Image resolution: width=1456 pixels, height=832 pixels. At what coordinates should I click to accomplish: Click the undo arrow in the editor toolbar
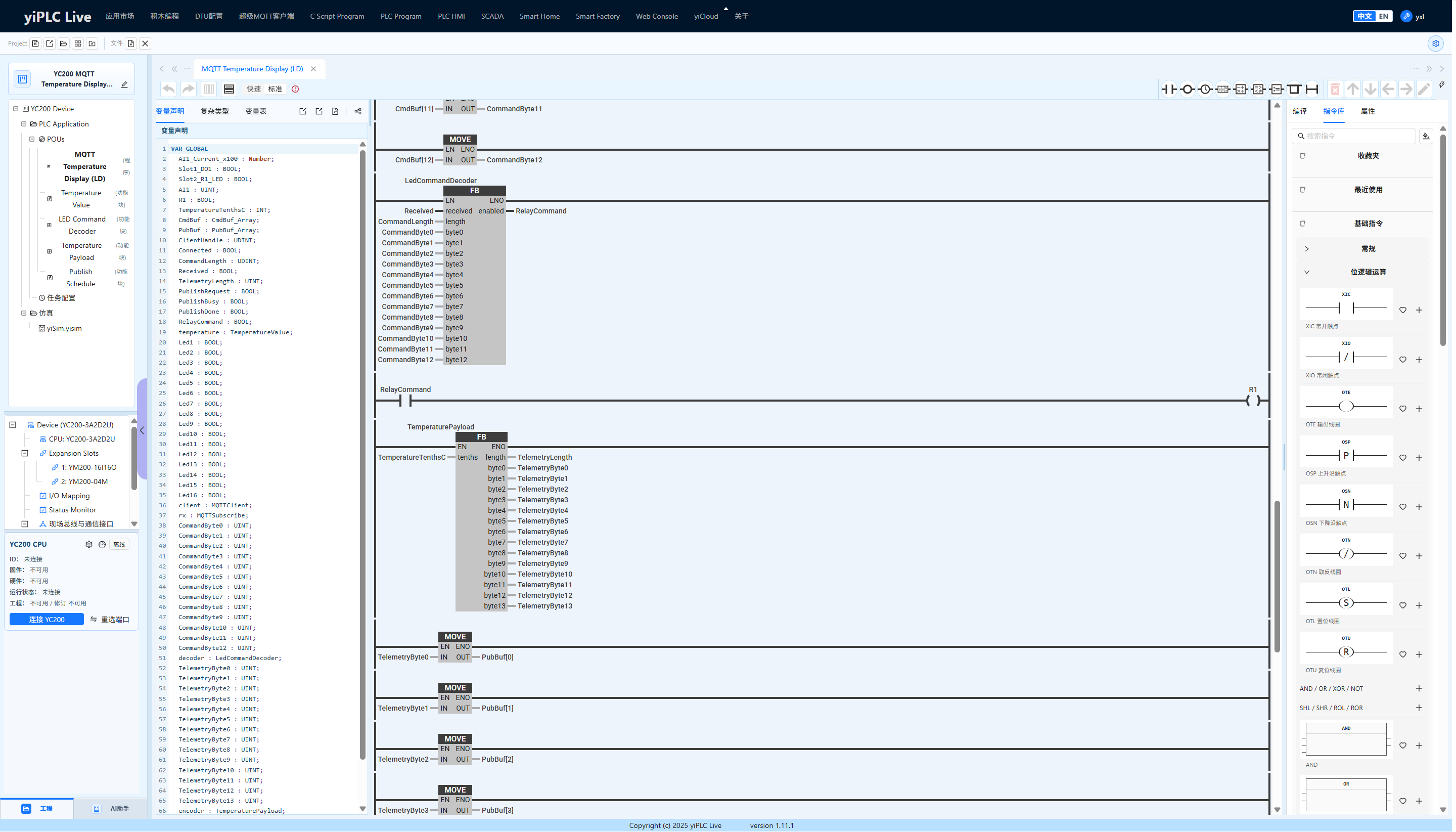point(168,89)
